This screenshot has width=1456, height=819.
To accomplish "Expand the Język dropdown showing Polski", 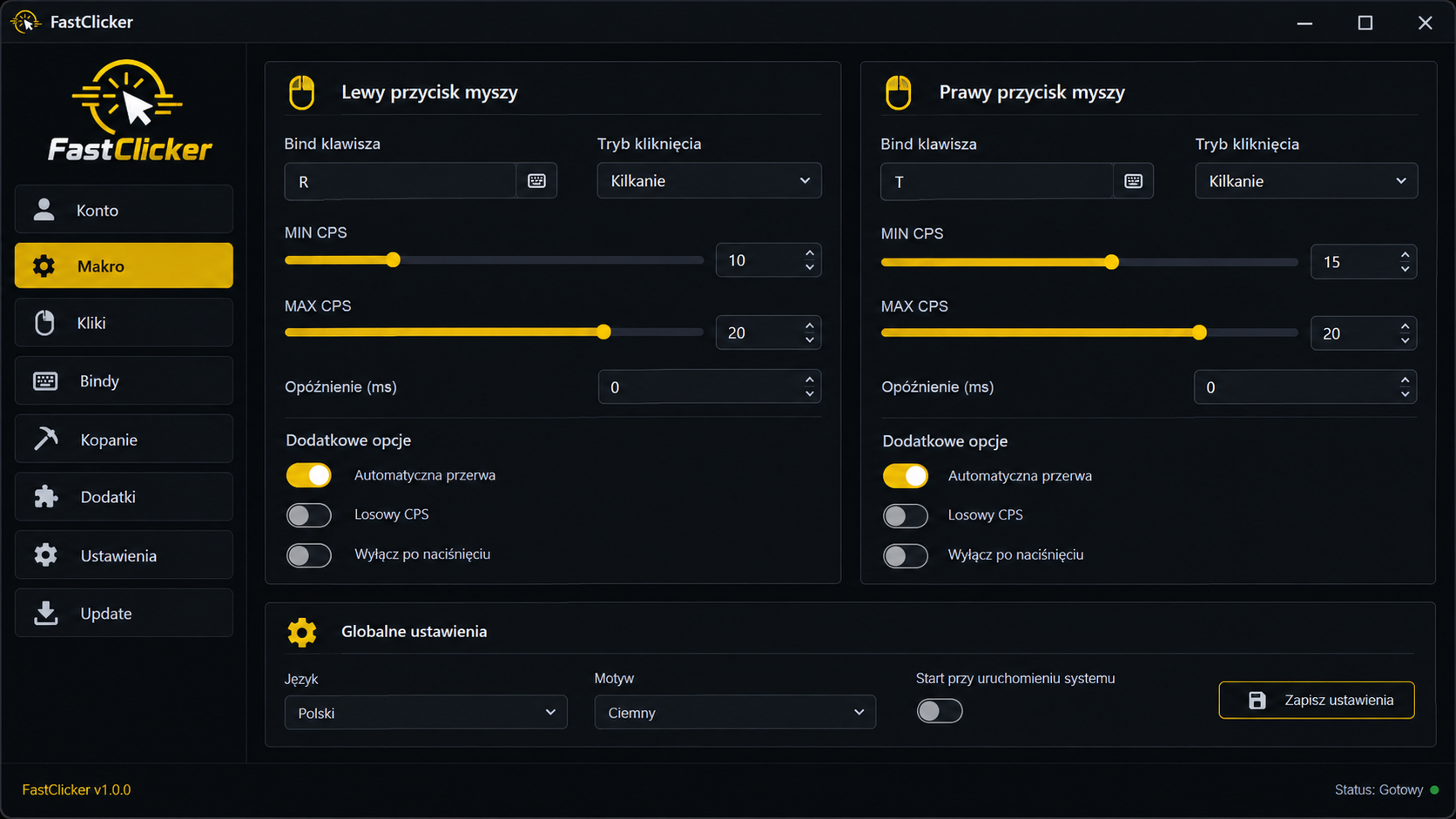I will click(x=426, y=713).
